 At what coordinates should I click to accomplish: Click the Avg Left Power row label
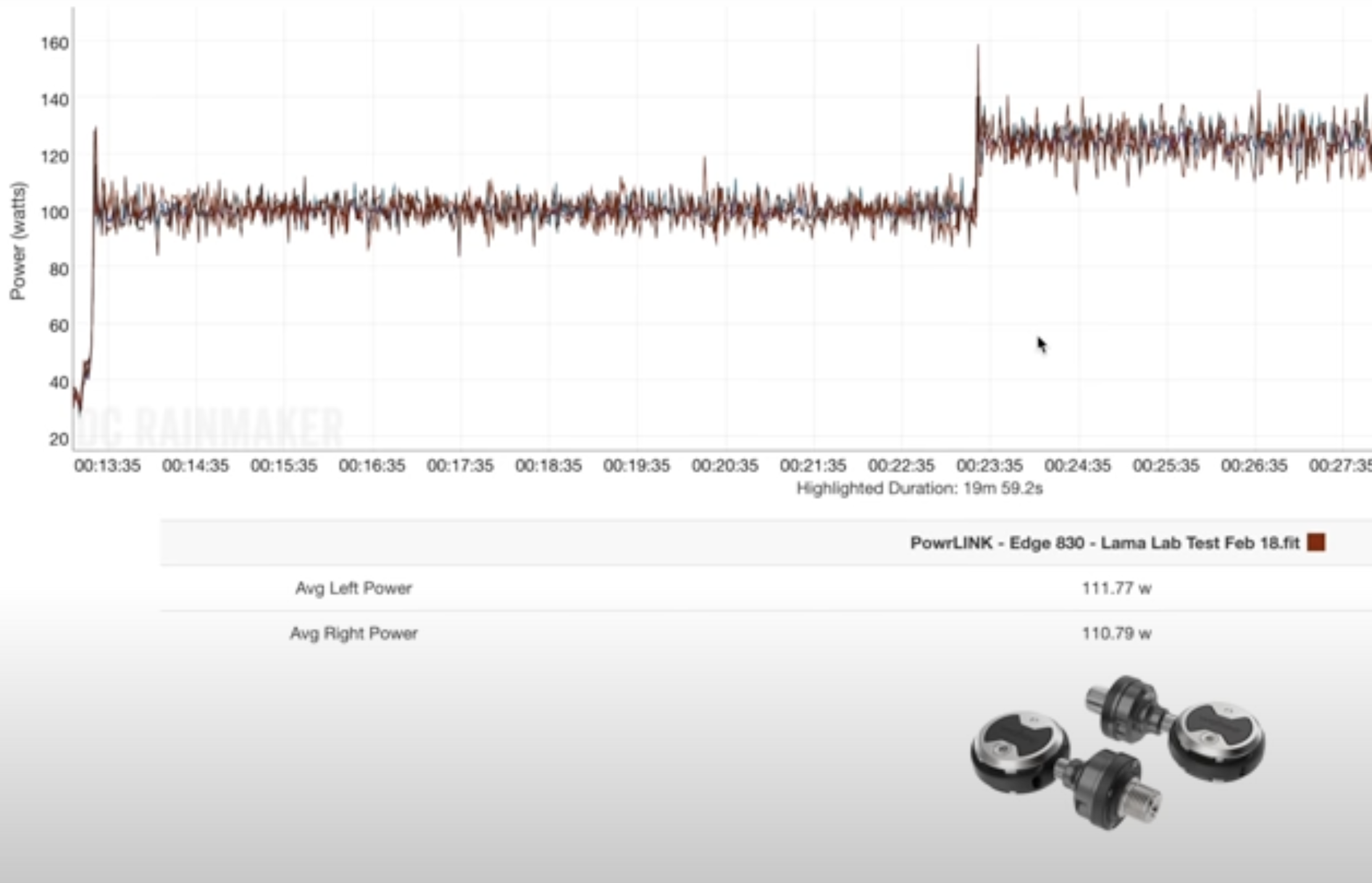coord(353,588)
